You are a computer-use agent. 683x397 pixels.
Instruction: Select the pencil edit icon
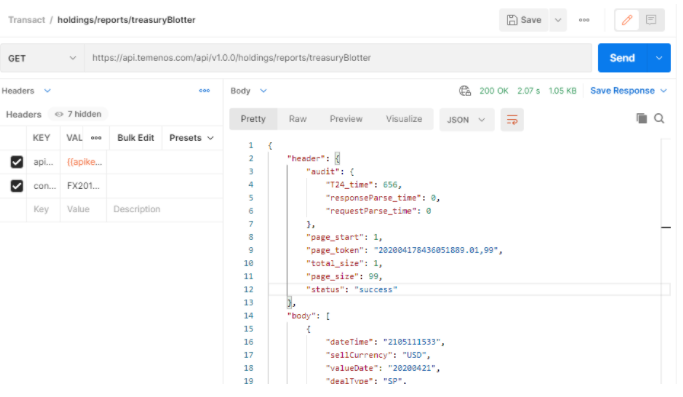[x=627, y=20]
